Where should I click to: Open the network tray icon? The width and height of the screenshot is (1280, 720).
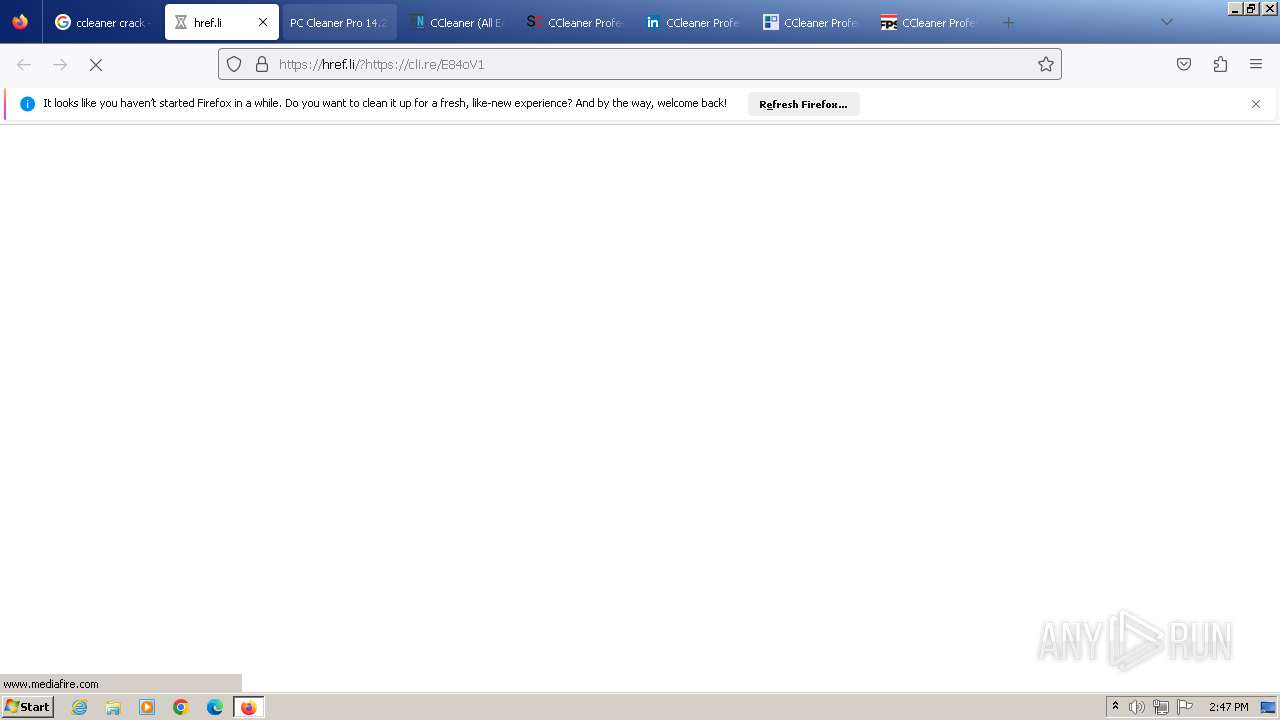pyautogui.click(x=1161, y=707)
